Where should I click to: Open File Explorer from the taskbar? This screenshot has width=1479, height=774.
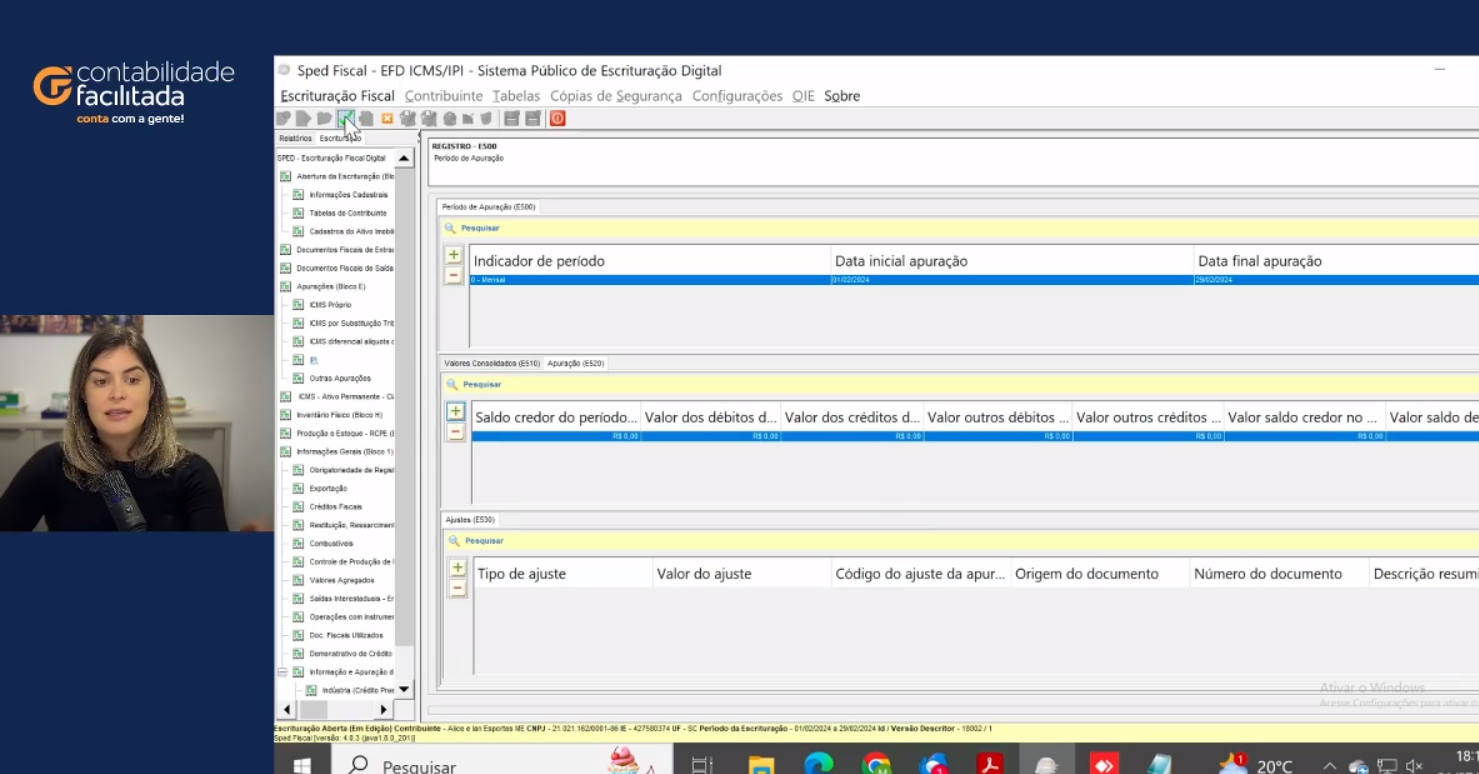(761, 765)
